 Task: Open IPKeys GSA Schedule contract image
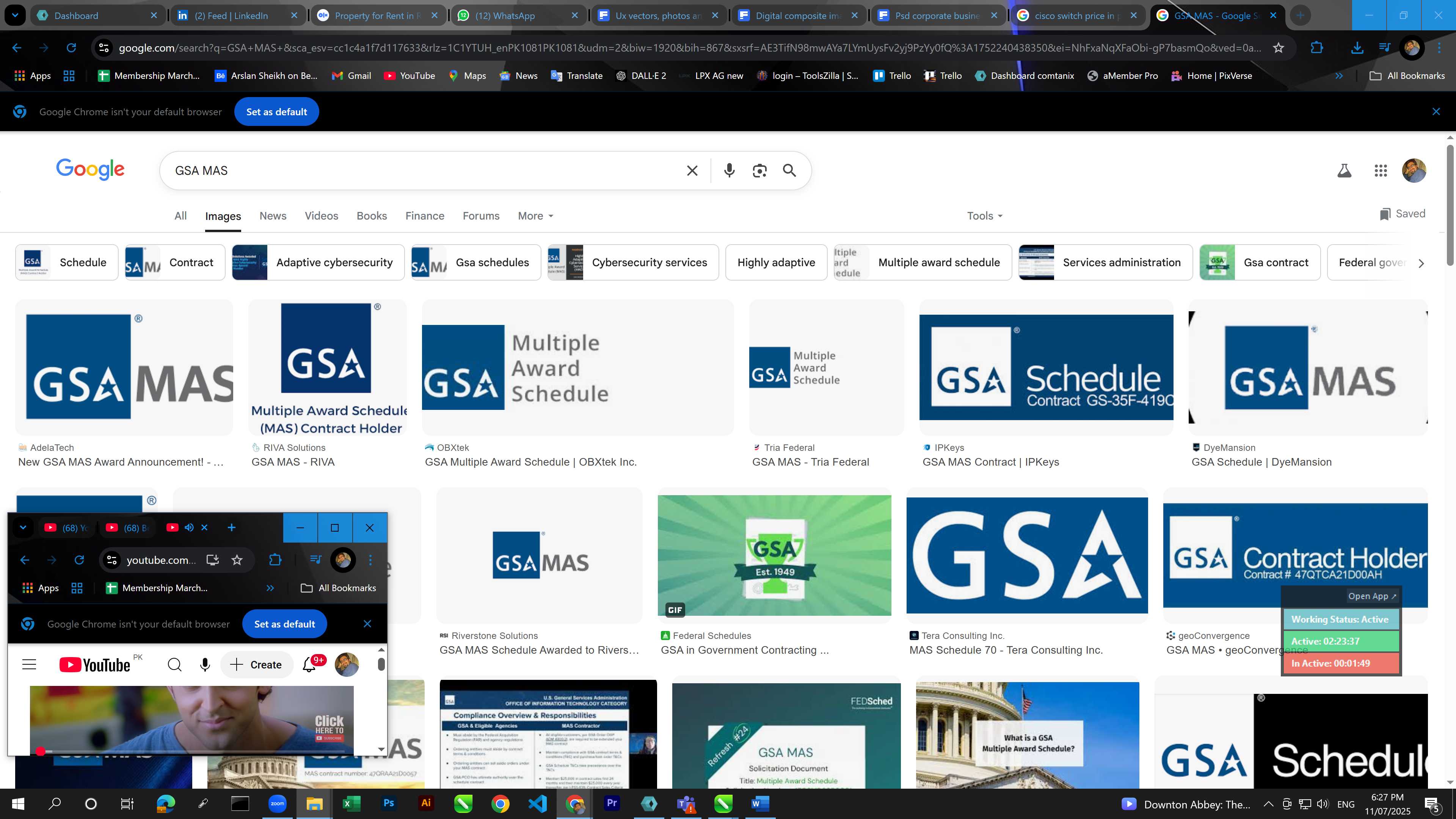point(1046,367)
